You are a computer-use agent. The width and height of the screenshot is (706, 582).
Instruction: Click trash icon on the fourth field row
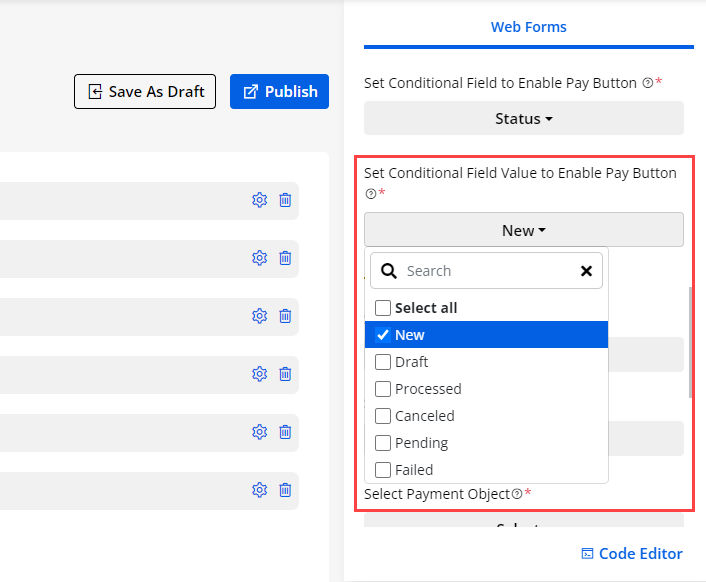(x=285, y=374)
